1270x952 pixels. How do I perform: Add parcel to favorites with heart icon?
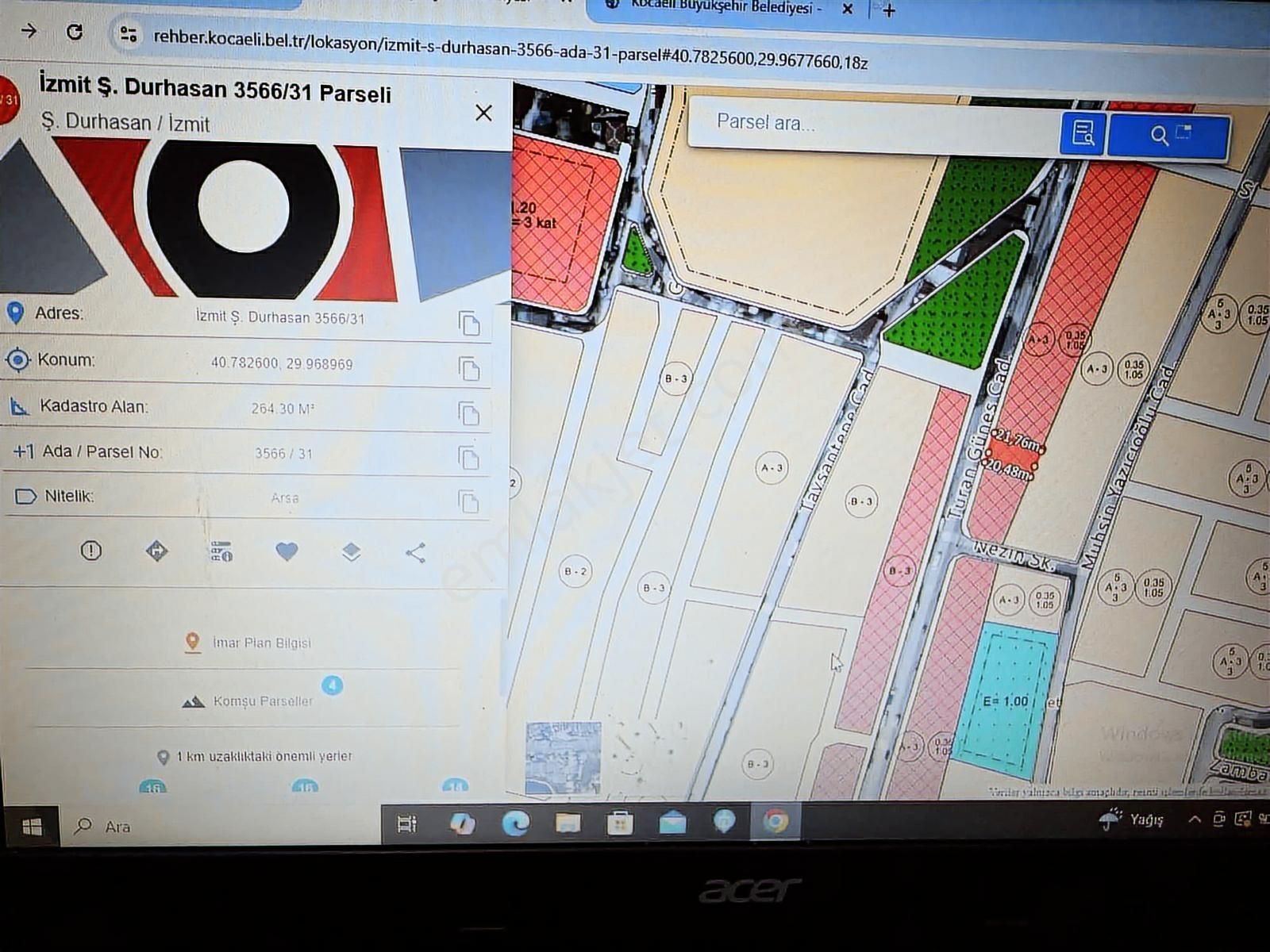[x=287, y=551]
